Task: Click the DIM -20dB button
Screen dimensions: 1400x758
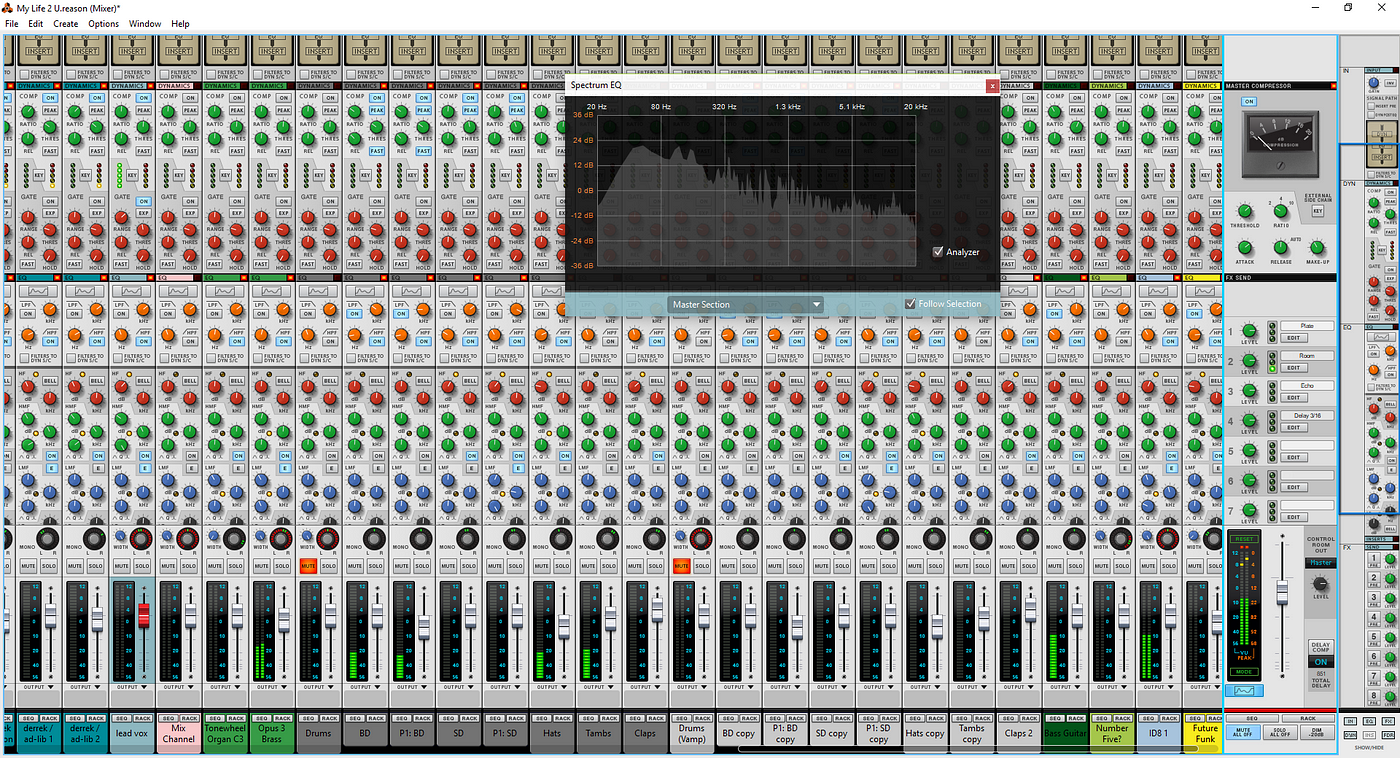Action: click(x=1317, y=734)
